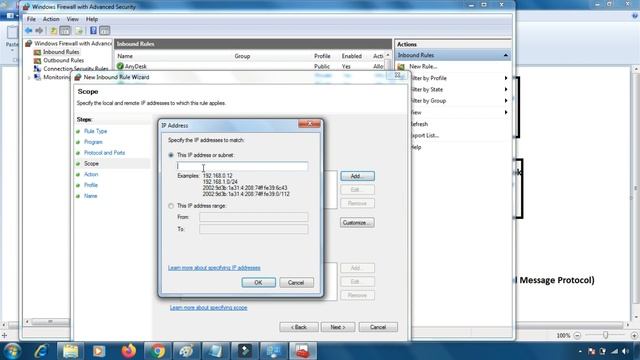Select the Scope wizard step
The height and width of the screenshot is (360, 640).
tap(91, 163)
